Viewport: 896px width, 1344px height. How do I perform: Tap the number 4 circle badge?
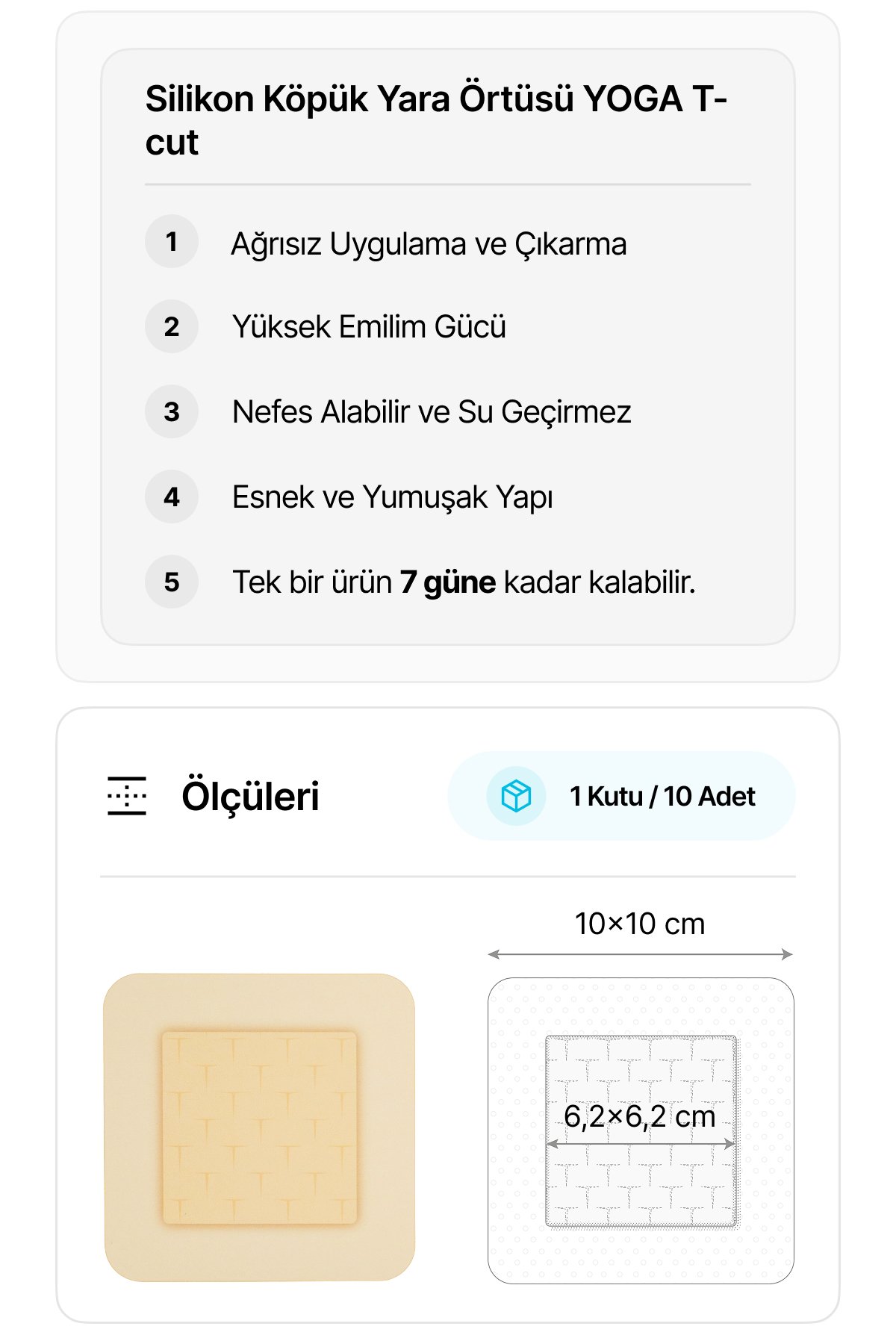[172, 497]
